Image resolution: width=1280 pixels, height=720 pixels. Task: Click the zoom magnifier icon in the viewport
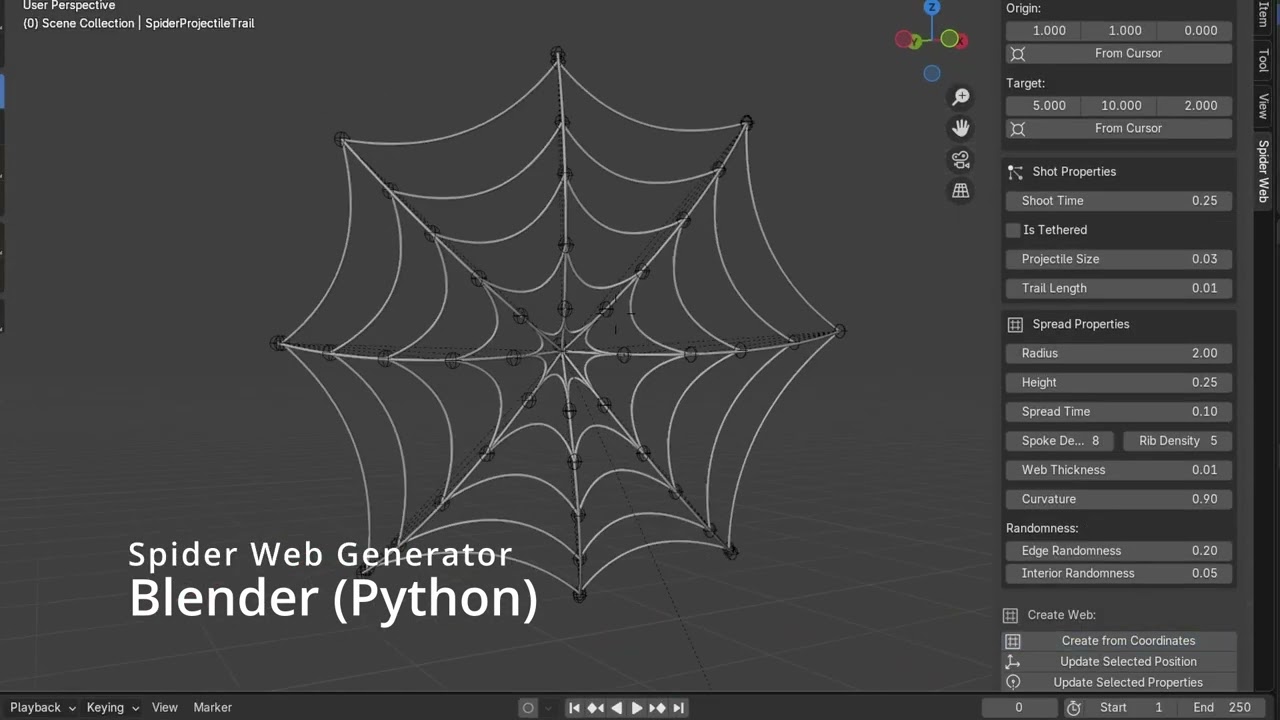click(961, 97)
